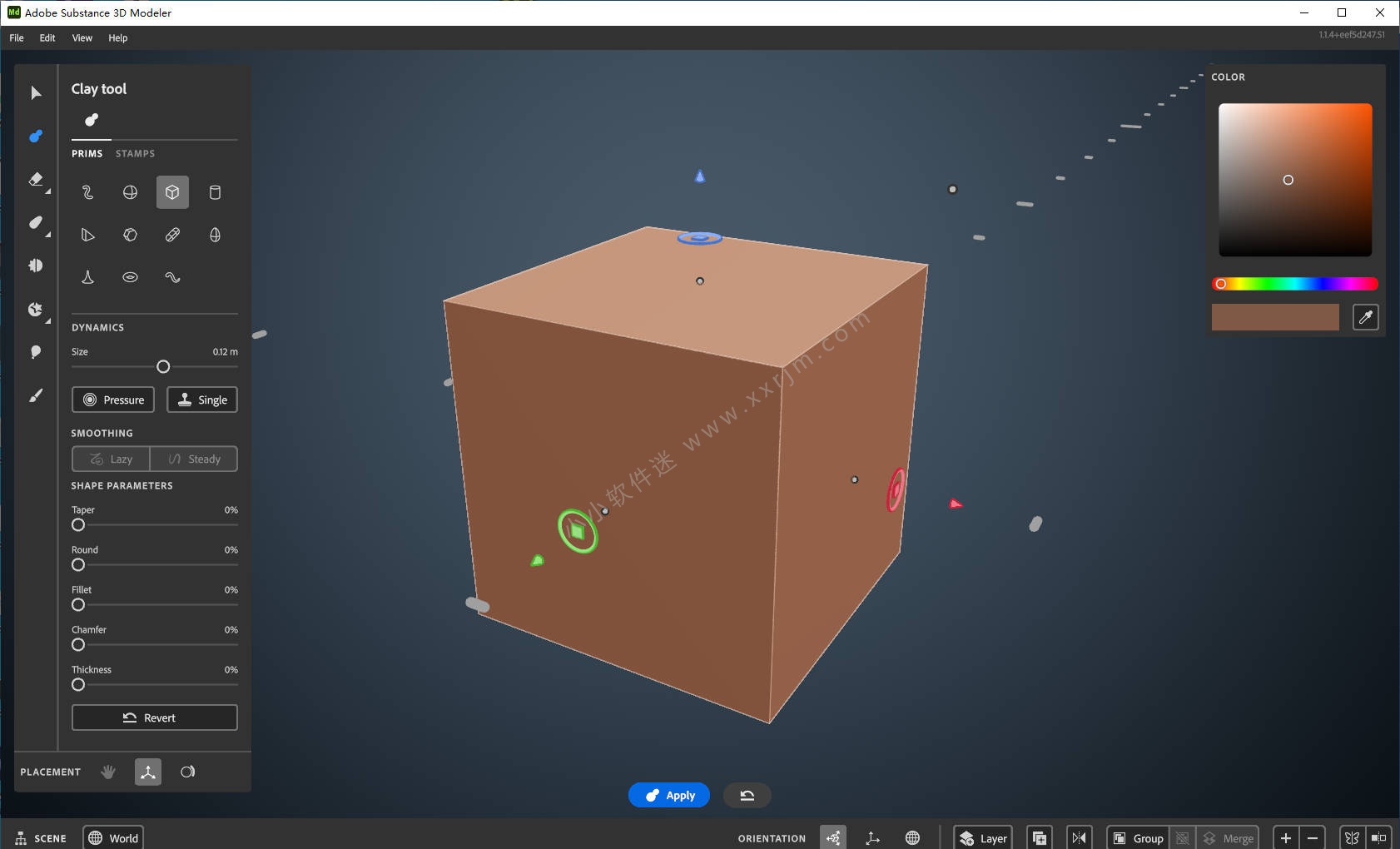This screenshot has width=1400, height=849.
Task: Switch to the STAMPS tab
Action: click(x=136, y=153)
